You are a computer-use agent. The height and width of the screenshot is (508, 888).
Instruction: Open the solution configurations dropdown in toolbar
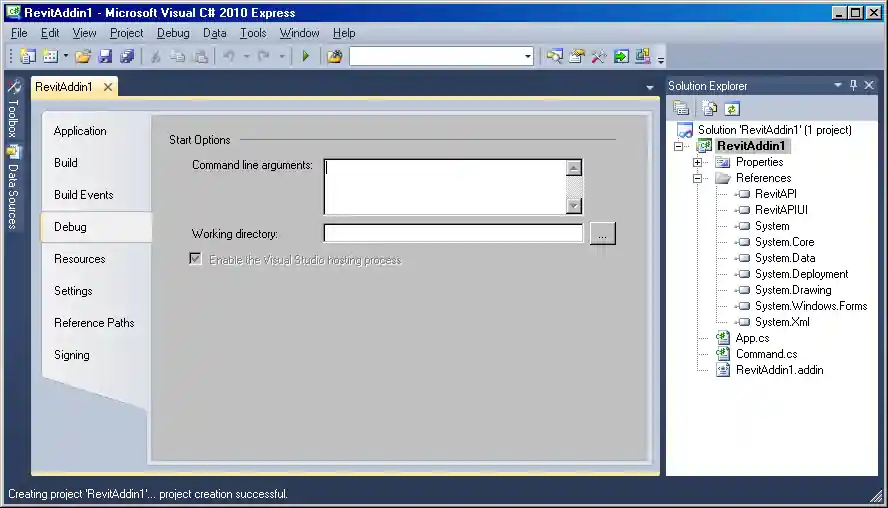click(x=528, y=57)
